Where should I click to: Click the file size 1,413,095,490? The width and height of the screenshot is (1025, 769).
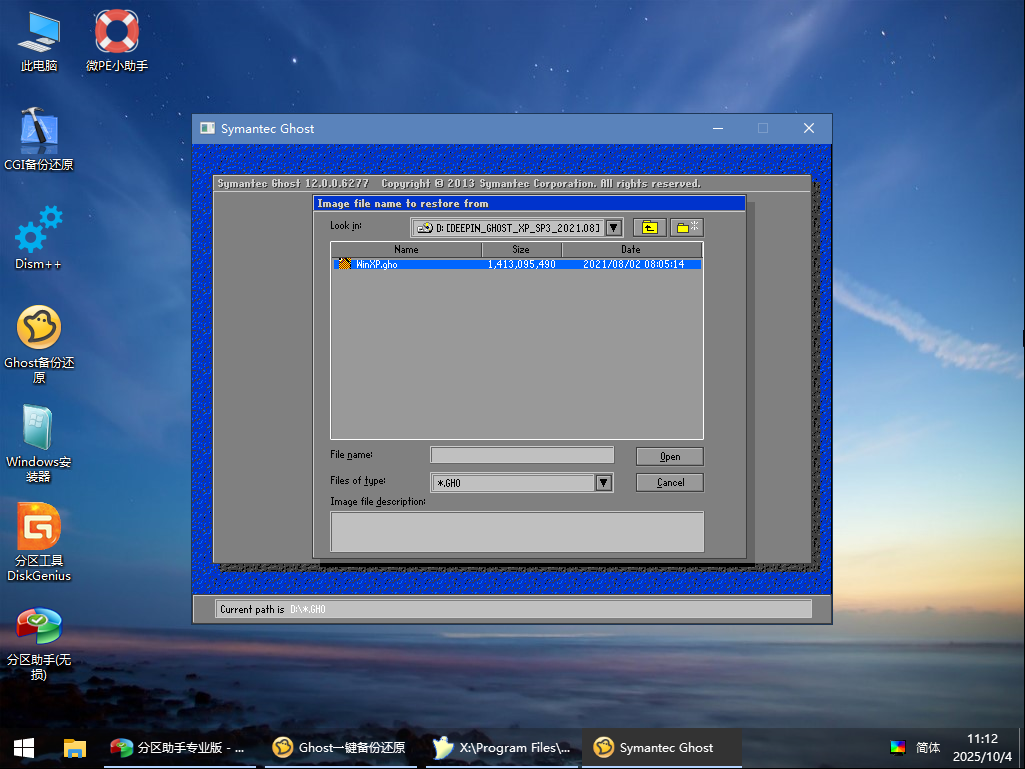[522, 264]
